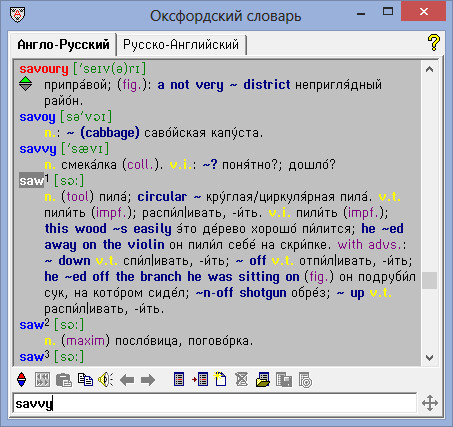
Task: Close the Оксфордский словарь window
Action: tap(424, 12)
